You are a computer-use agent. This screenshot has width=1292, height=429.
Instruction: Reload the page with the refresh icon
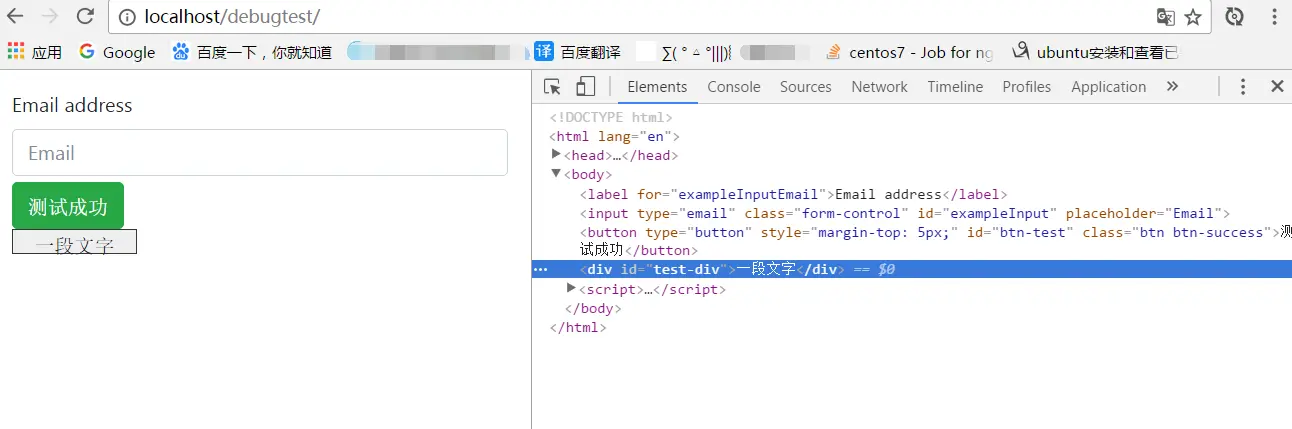coord(85,17)
